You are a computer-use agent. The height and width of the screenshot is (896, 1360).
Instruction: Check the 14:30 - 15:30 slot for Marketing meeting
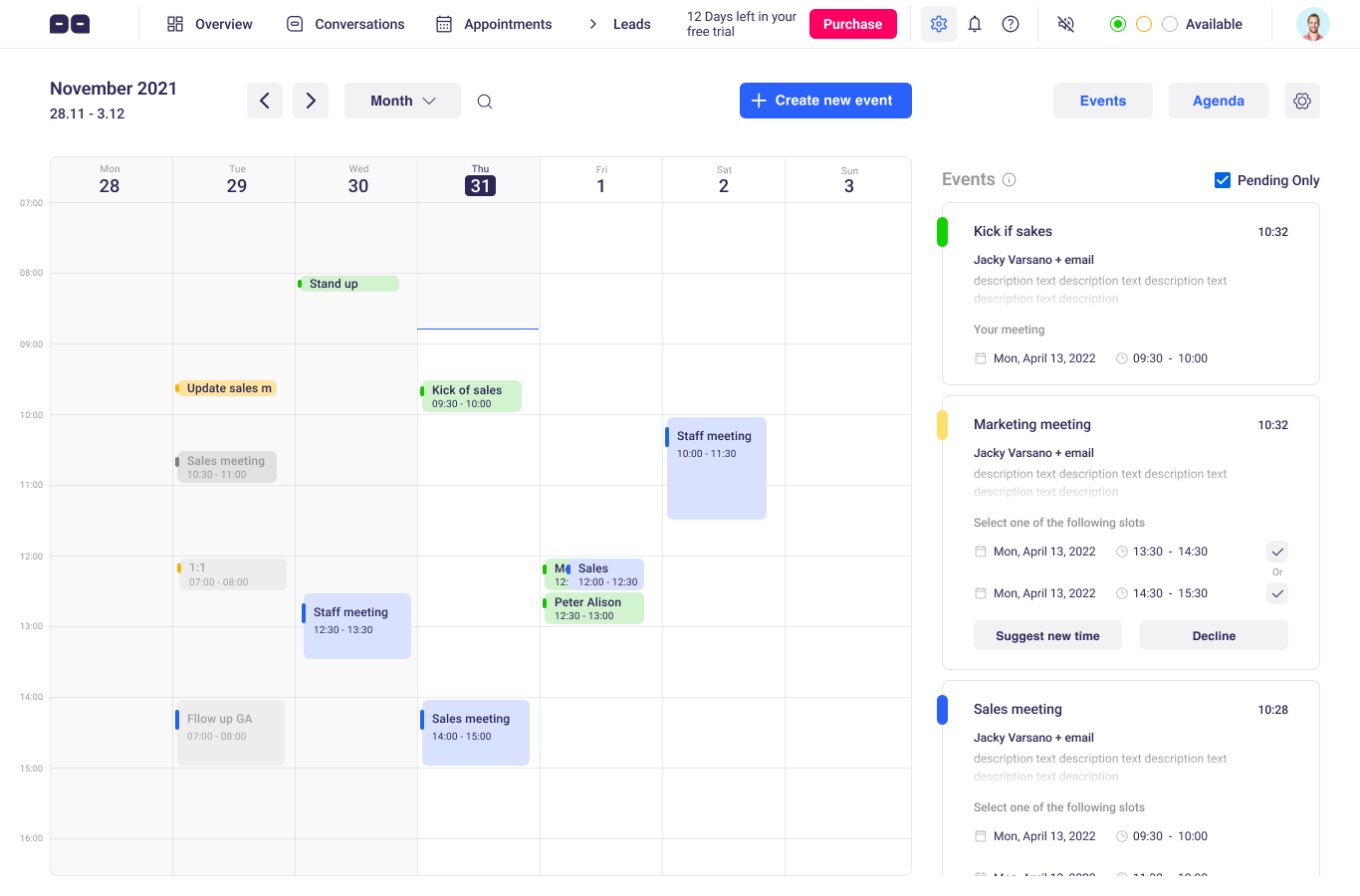1277,593
